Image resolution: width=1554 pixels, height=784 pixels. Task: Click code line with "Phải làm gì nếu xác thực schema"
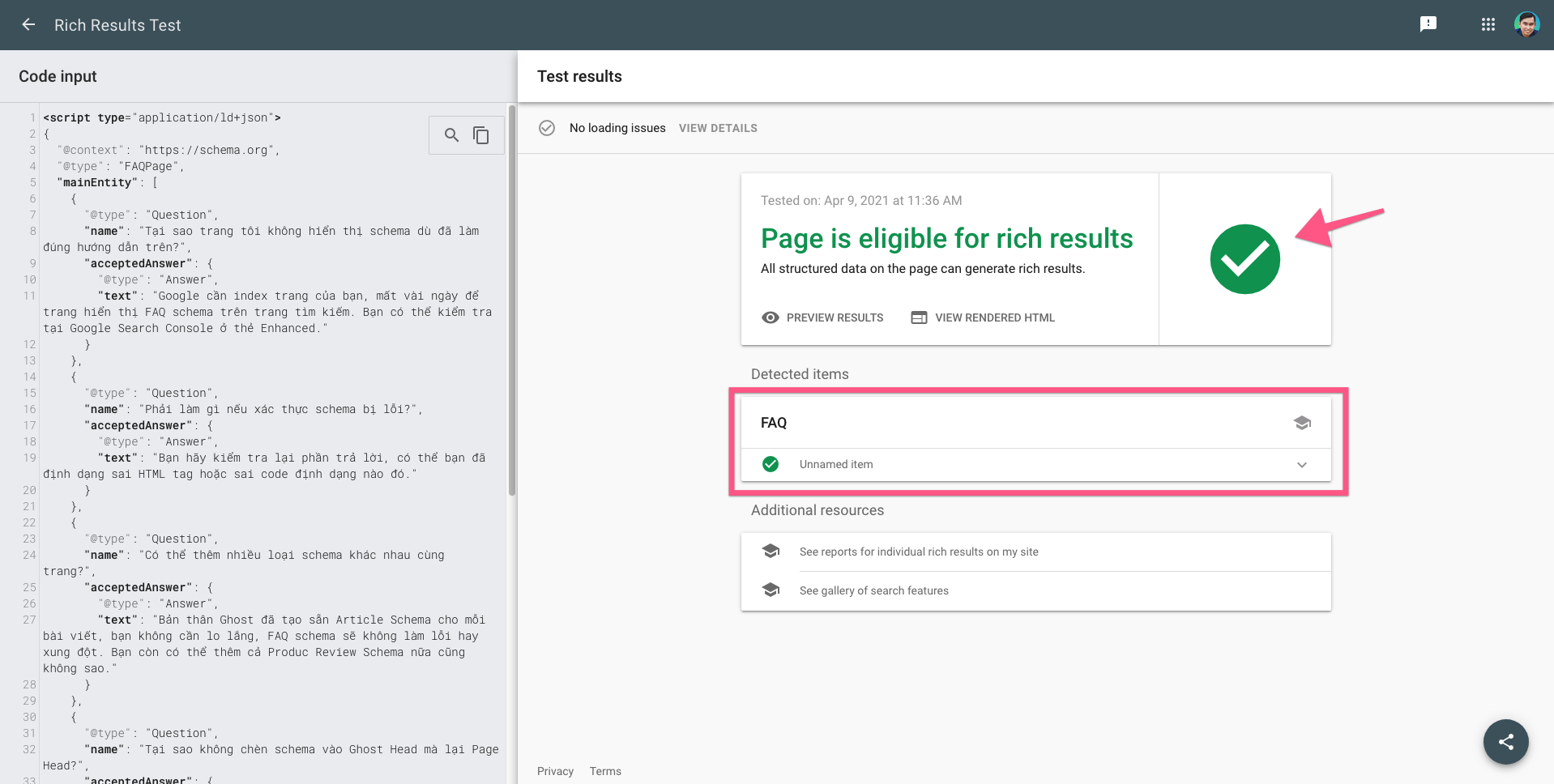point(254,409)
